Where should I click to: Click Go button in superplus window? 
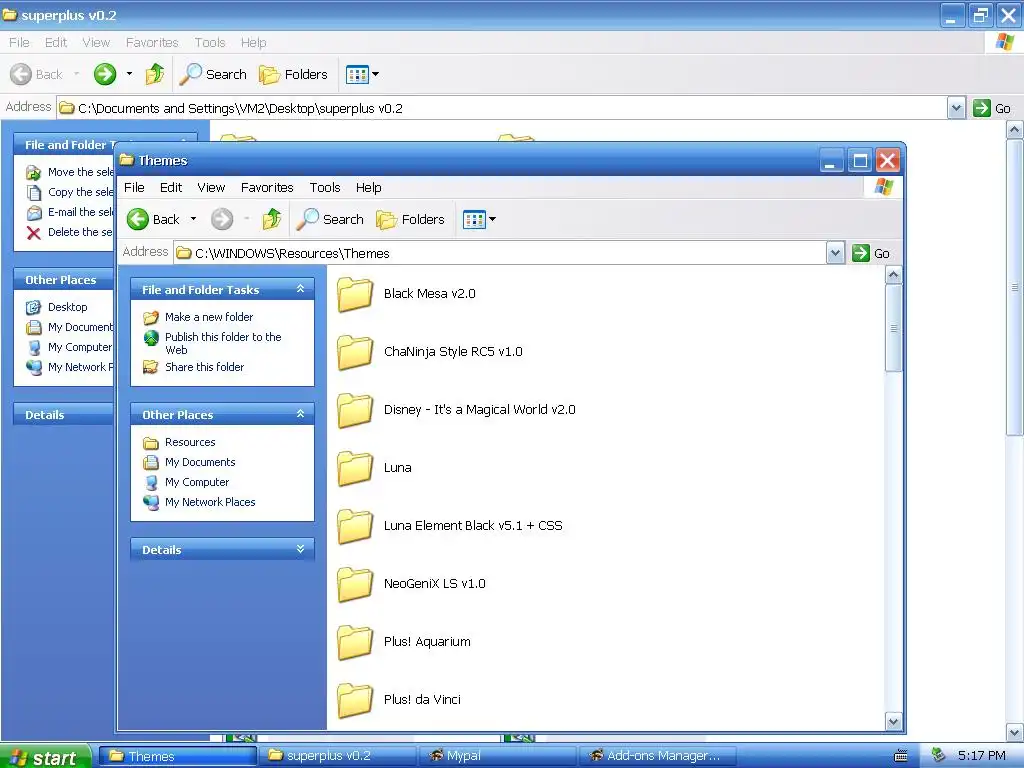pos(992,108)
